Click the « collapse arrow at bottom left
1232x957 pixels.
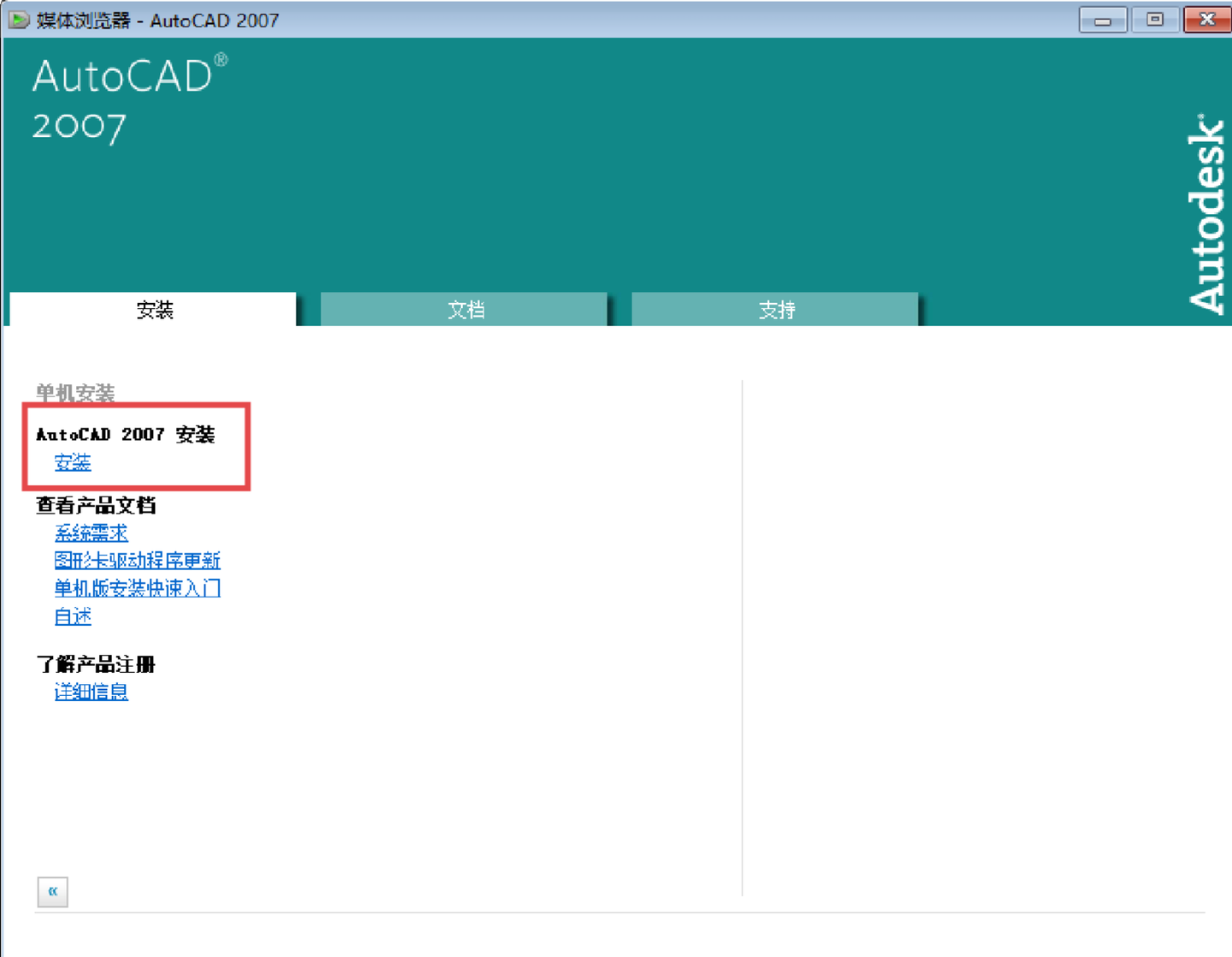click(52, 892)
